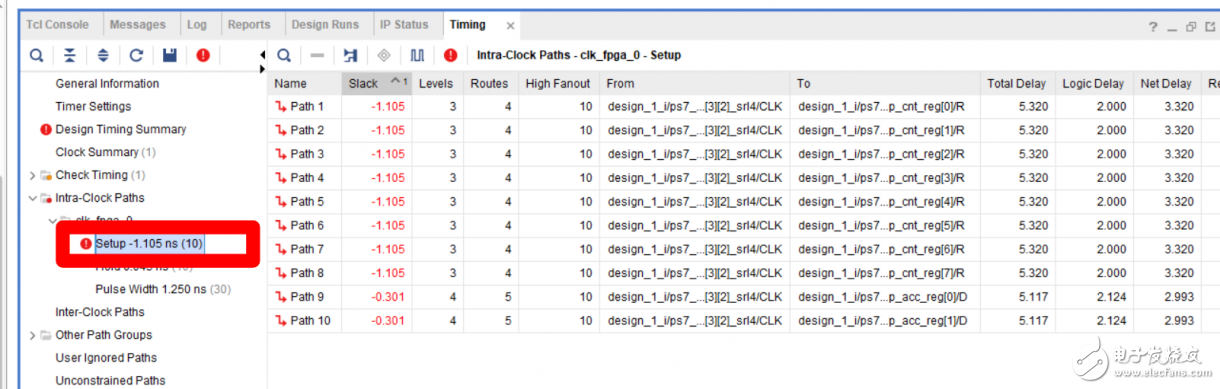This screenshot has height=389, width=1220.
Task: Click the expand all icon in left toolbar
Action: click(x=103, y=55)
